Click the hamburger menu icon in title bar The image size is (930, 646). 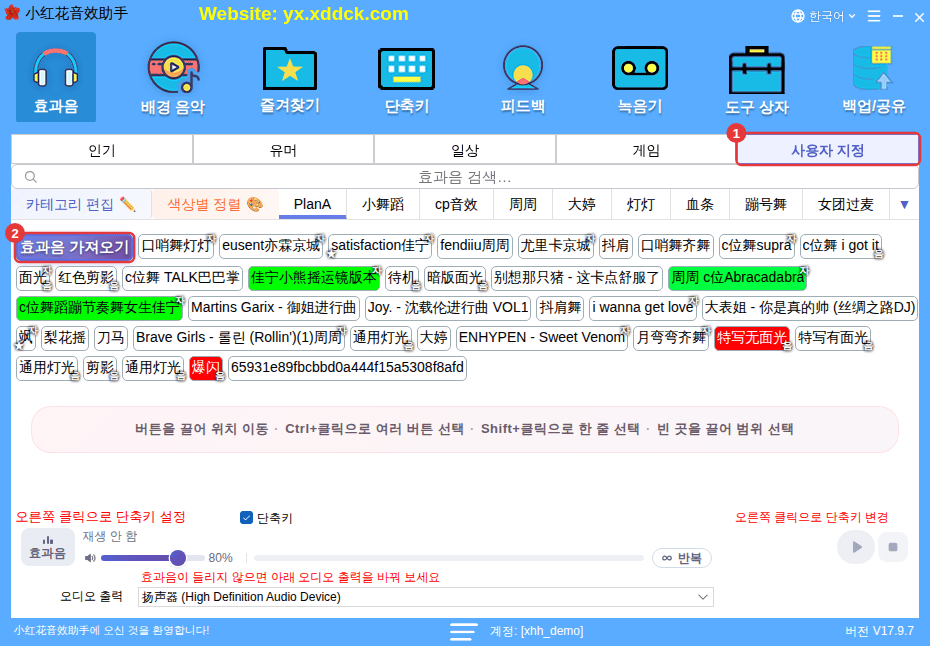pyautogui.click(x=874, y=16)
